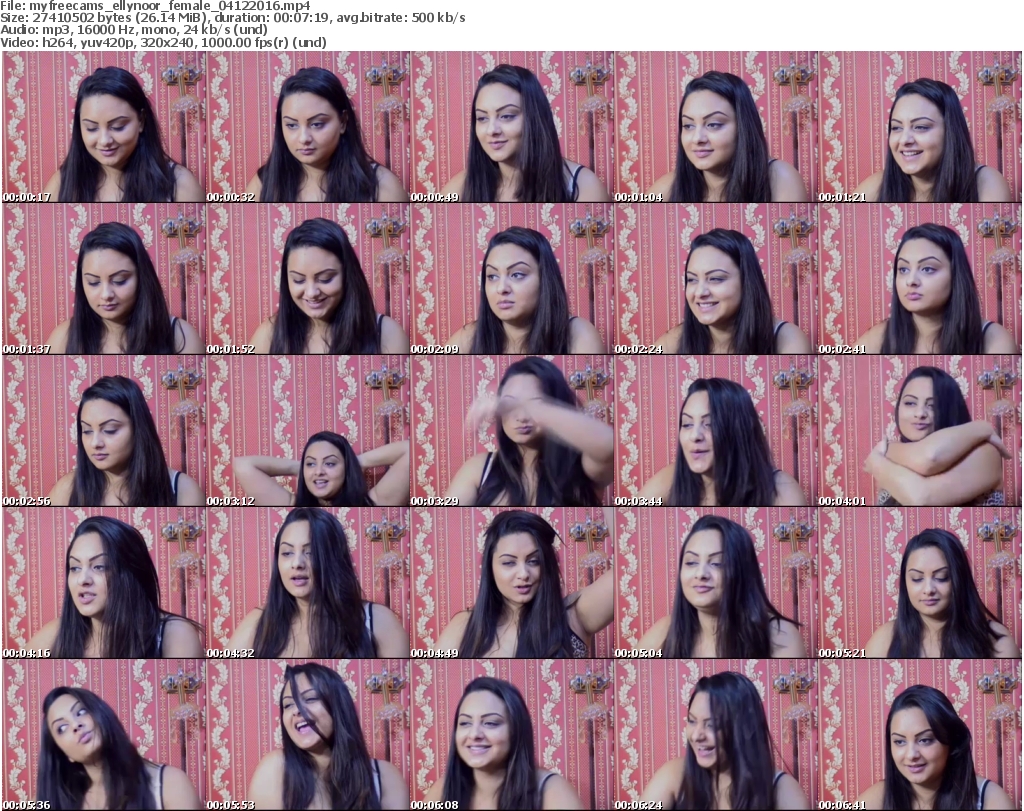Image resolution: width=1024 pixels, height=811 pixels.
Task: Click the Audio mp3 info line
Action: (x=134, y=30)
